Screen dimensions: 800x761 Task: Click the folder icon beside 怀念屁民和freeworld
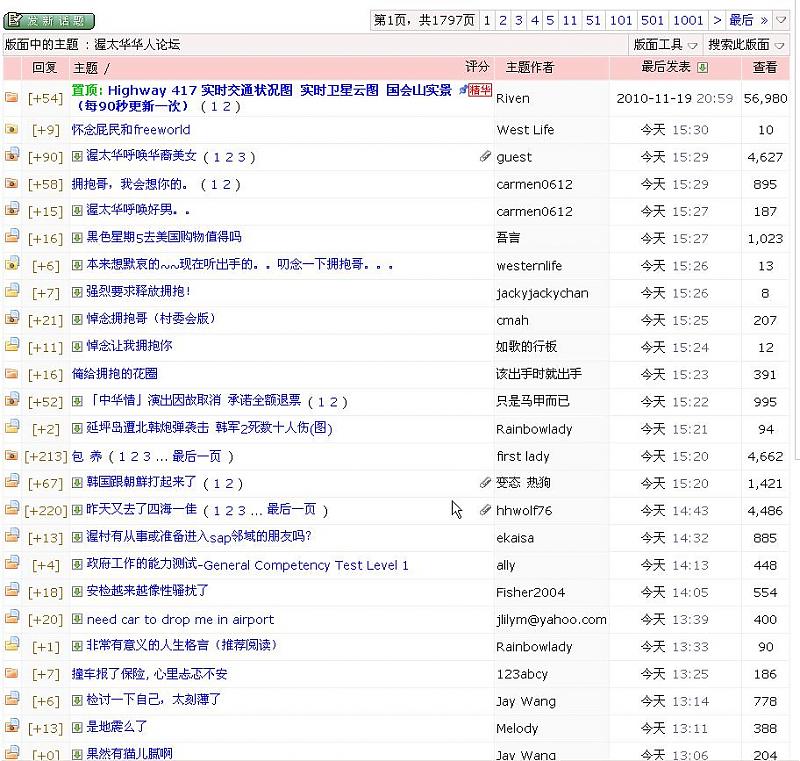coord(12,130)
